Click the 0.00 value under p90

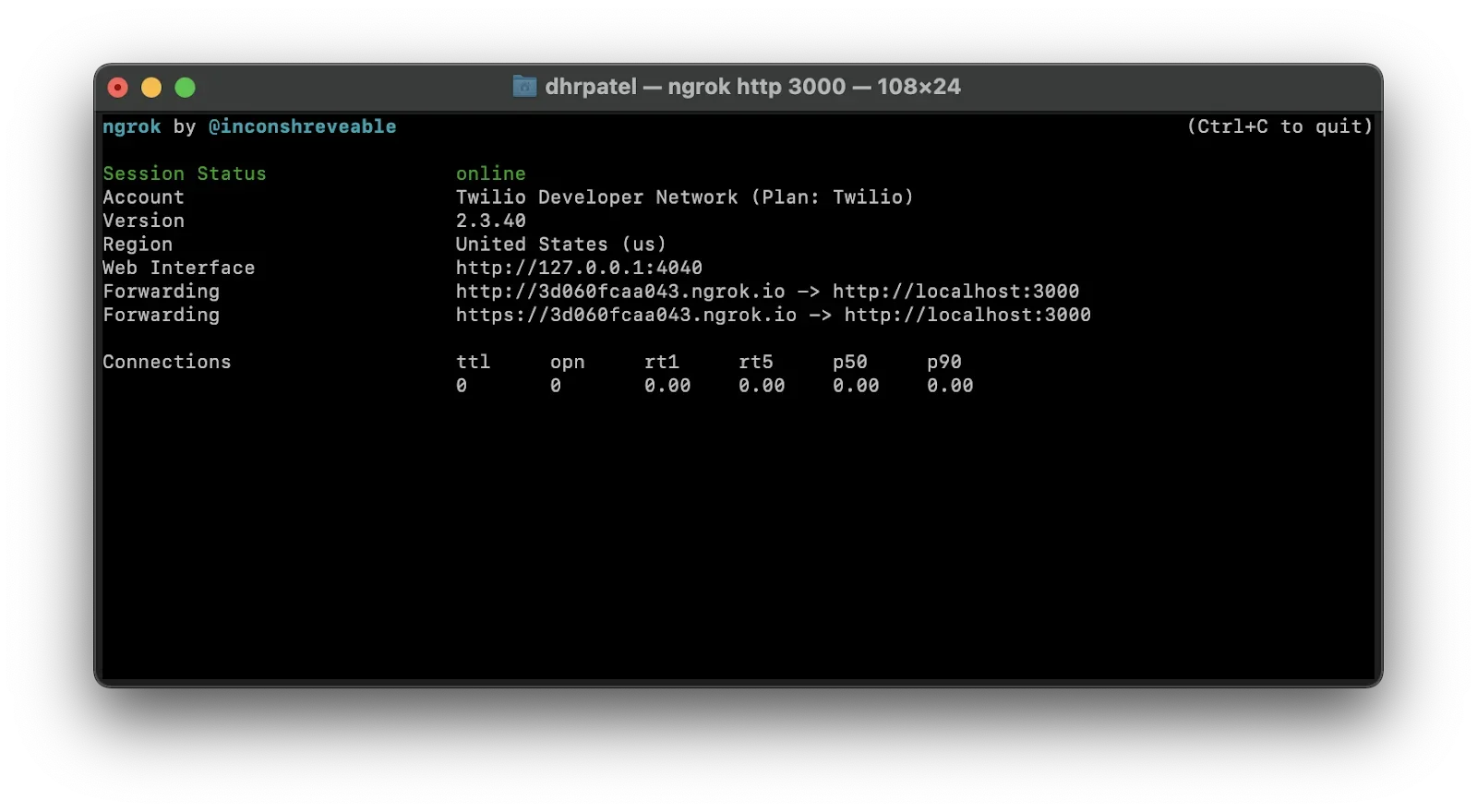pos(950,386)
